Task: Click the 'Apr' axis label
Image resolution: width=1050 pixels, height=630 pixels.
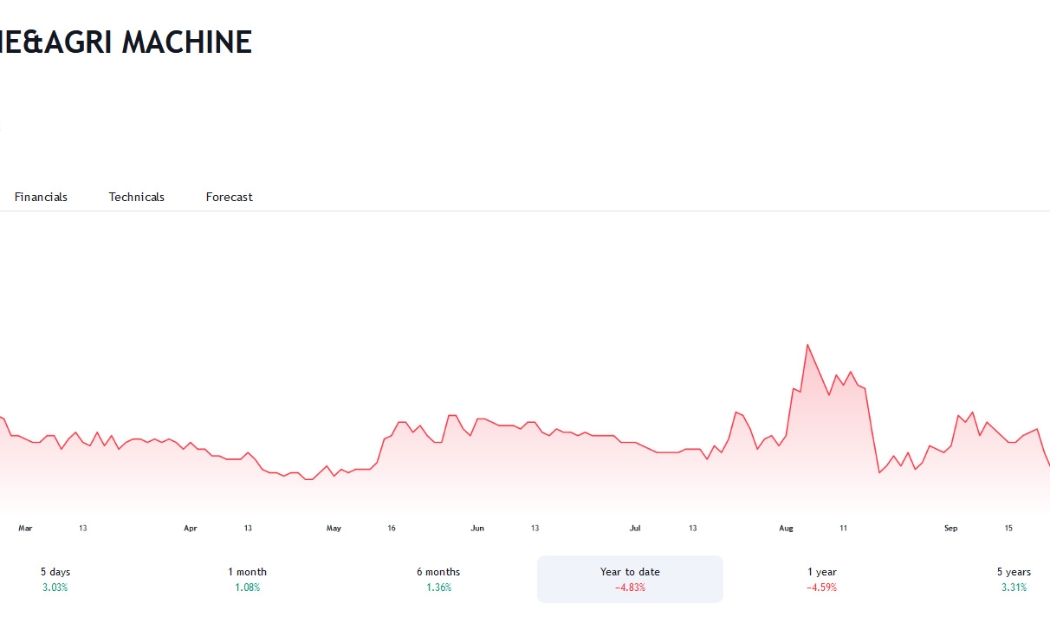Action: pos(190,528)
